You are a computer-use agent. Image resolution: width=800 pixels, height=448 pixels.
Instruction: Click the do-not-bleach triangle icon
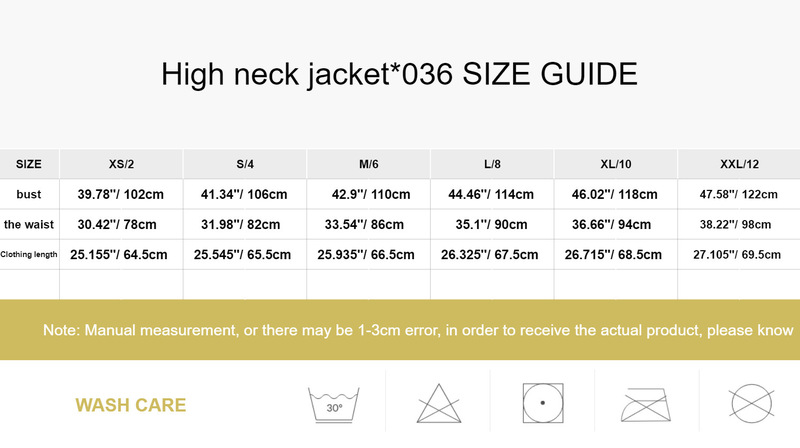point(438,406)
